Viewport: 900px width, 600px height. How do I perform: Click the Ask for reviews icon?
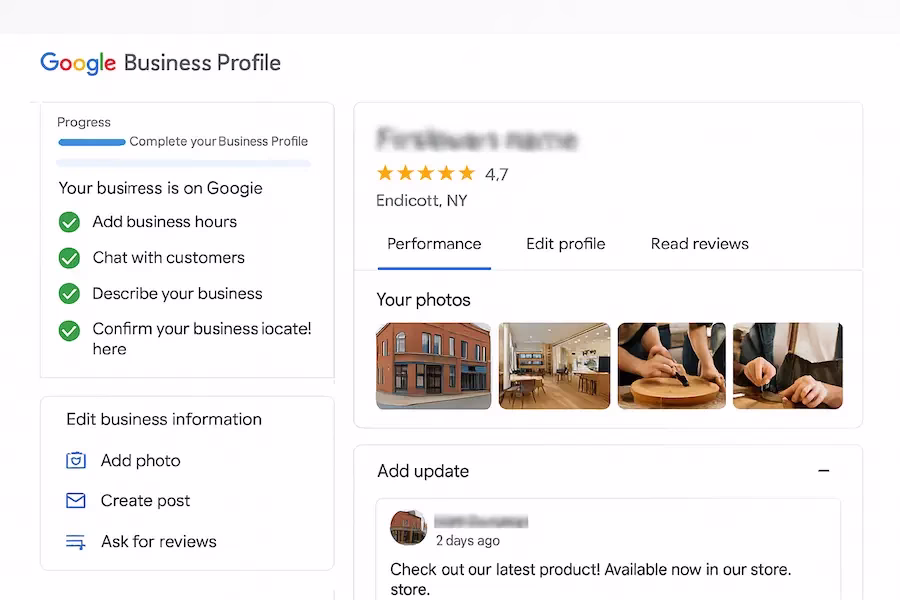(x=75, y=541)
